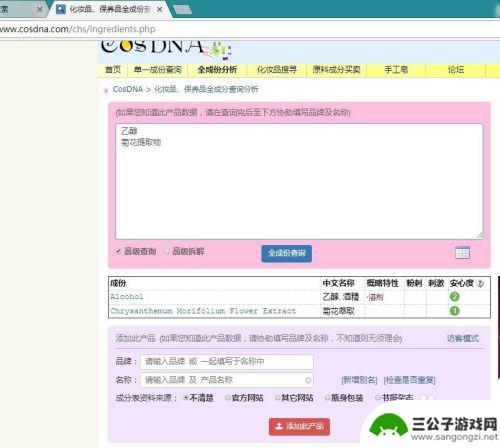Click the browser address bar URL

tap(77, 29)
